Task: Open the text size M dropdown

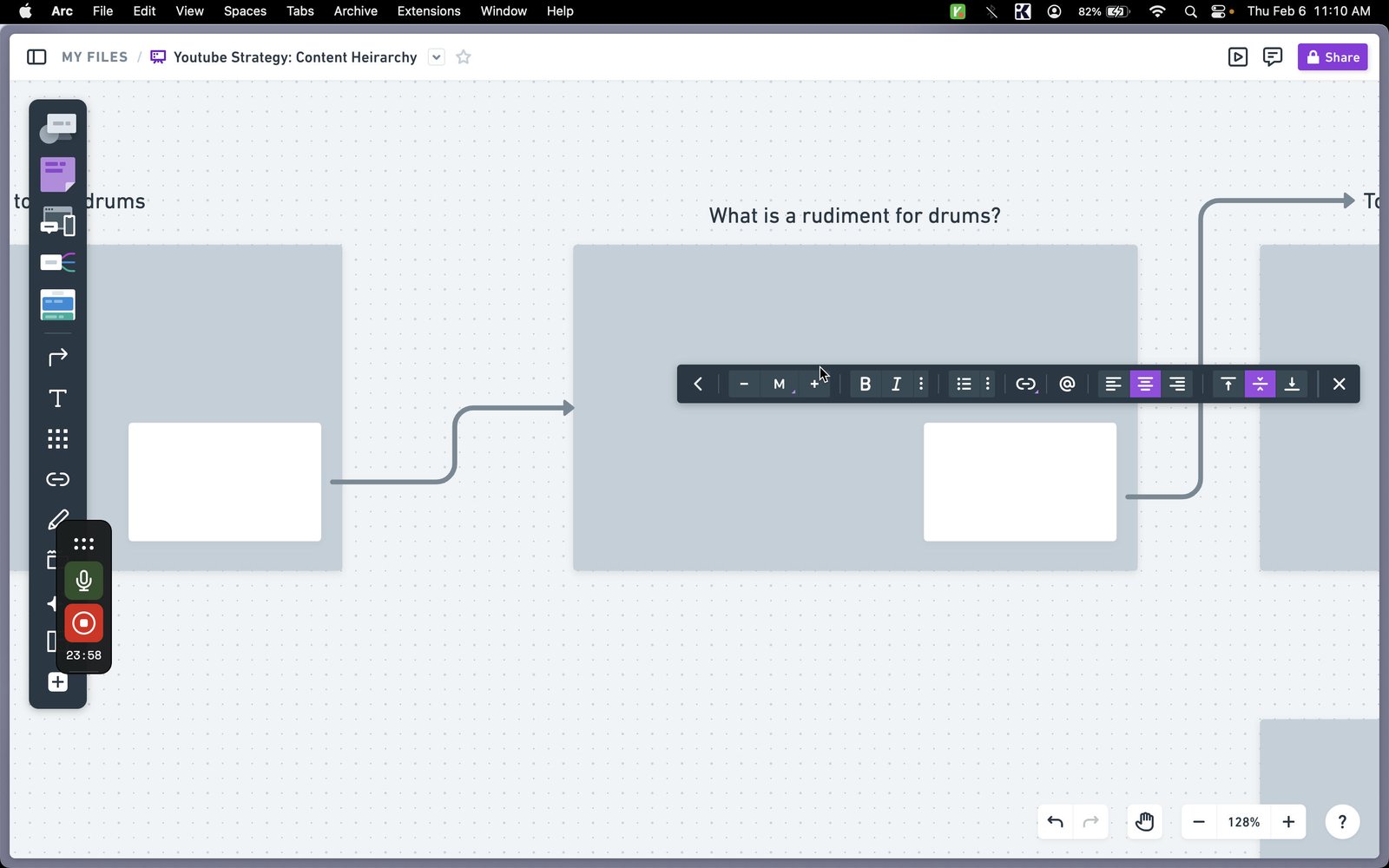Action: pos(780,384)
